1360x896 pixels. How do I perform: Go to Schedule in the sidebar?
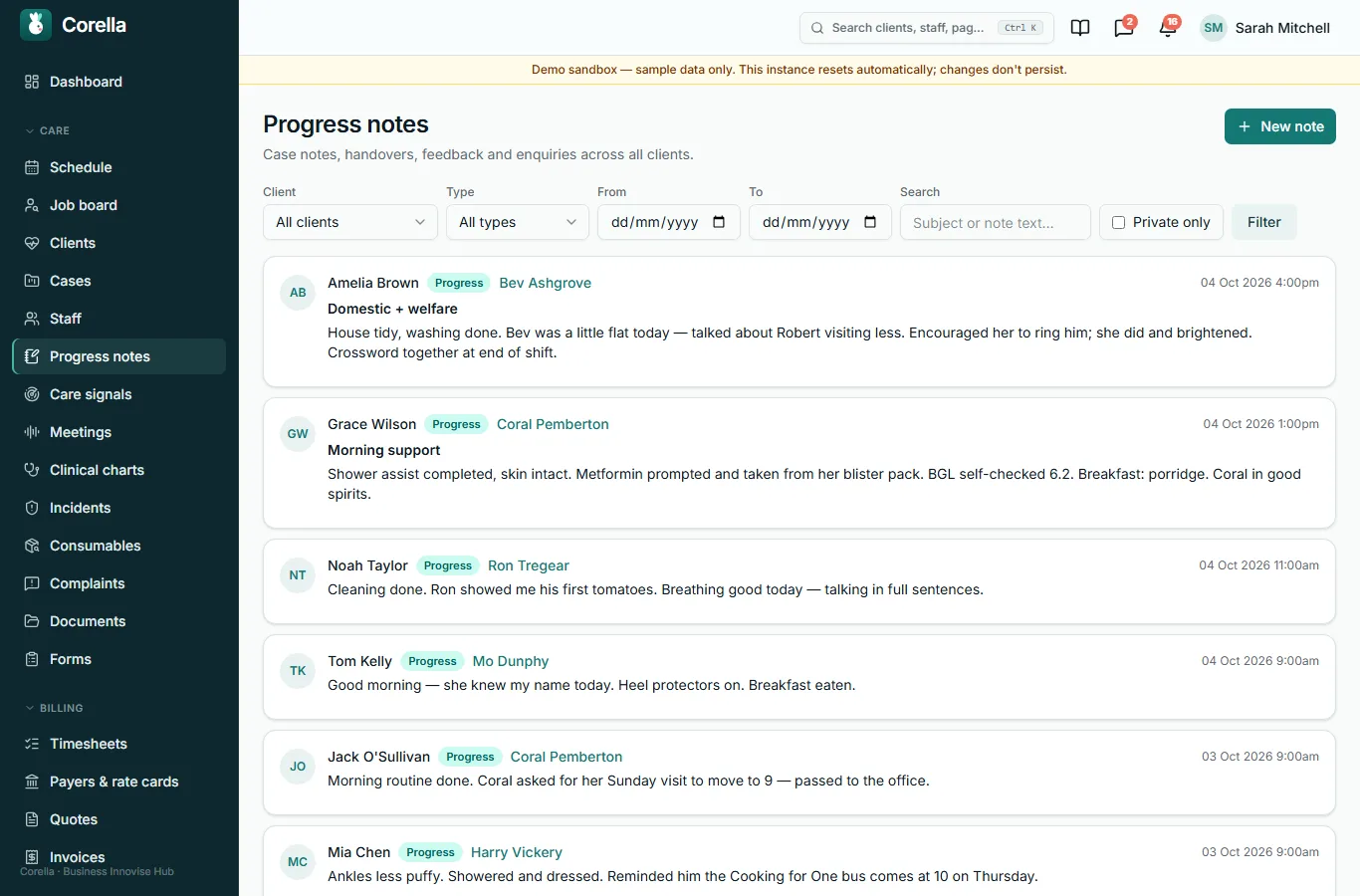119,167
